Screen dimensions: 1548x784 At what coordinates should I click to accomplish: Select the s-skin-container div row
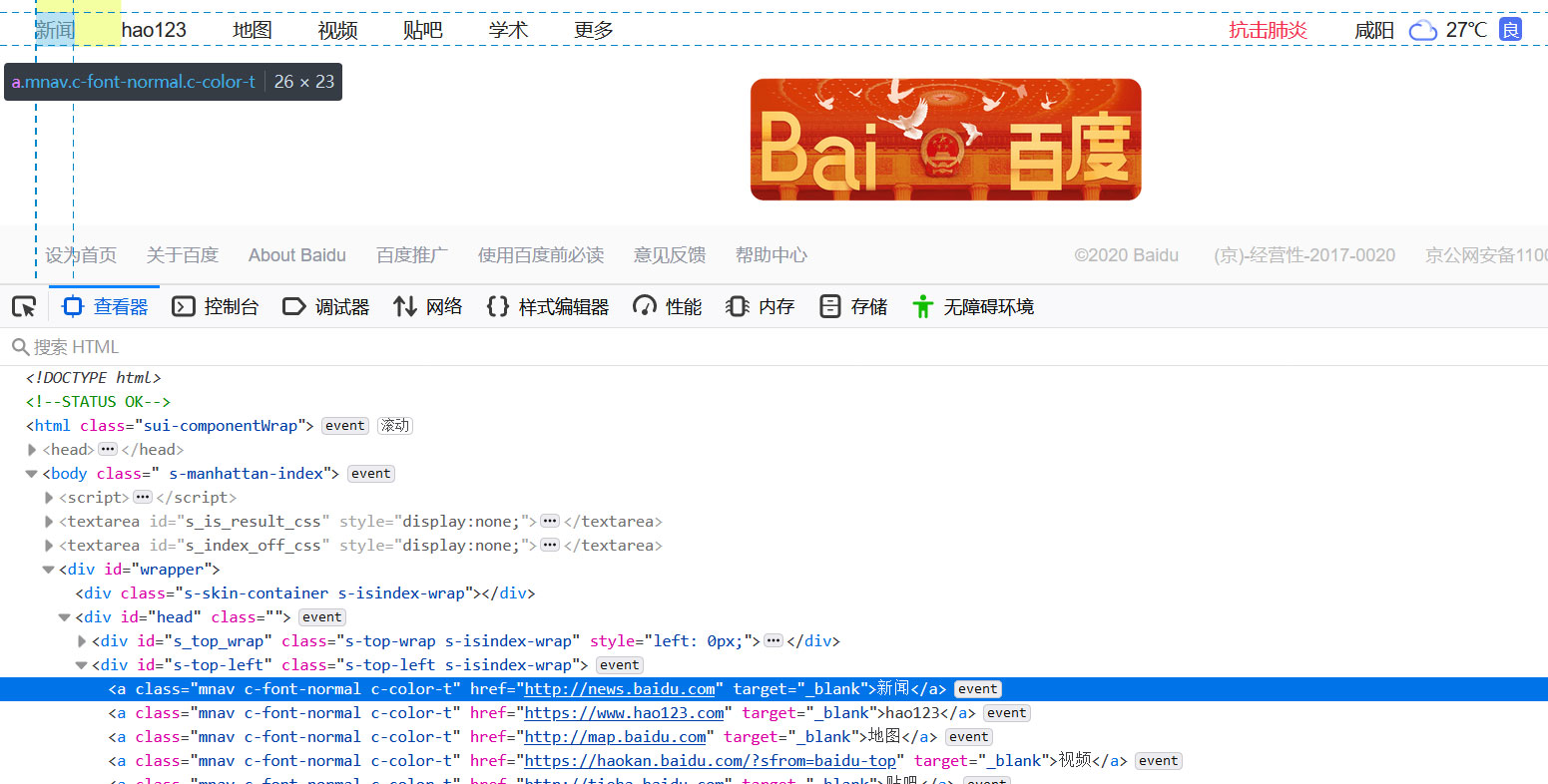point(774,593)
